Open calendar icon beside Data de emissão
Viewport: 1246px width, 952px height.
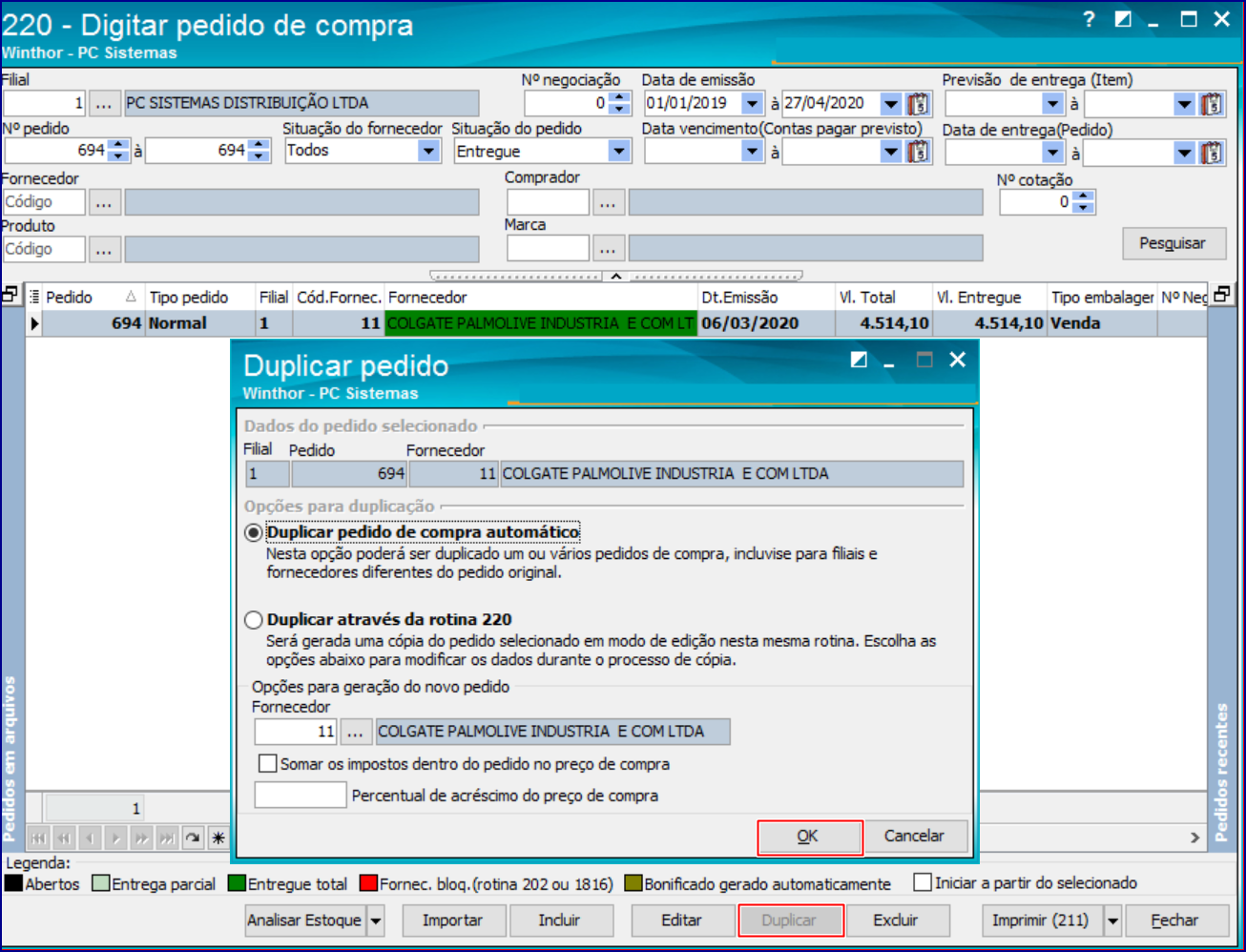pos(918,103)
